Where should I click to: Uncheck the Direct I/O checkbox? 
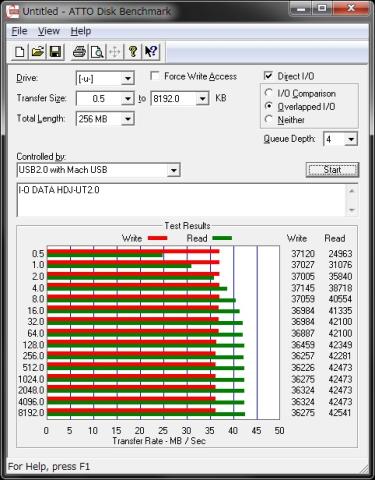point(268,76)
